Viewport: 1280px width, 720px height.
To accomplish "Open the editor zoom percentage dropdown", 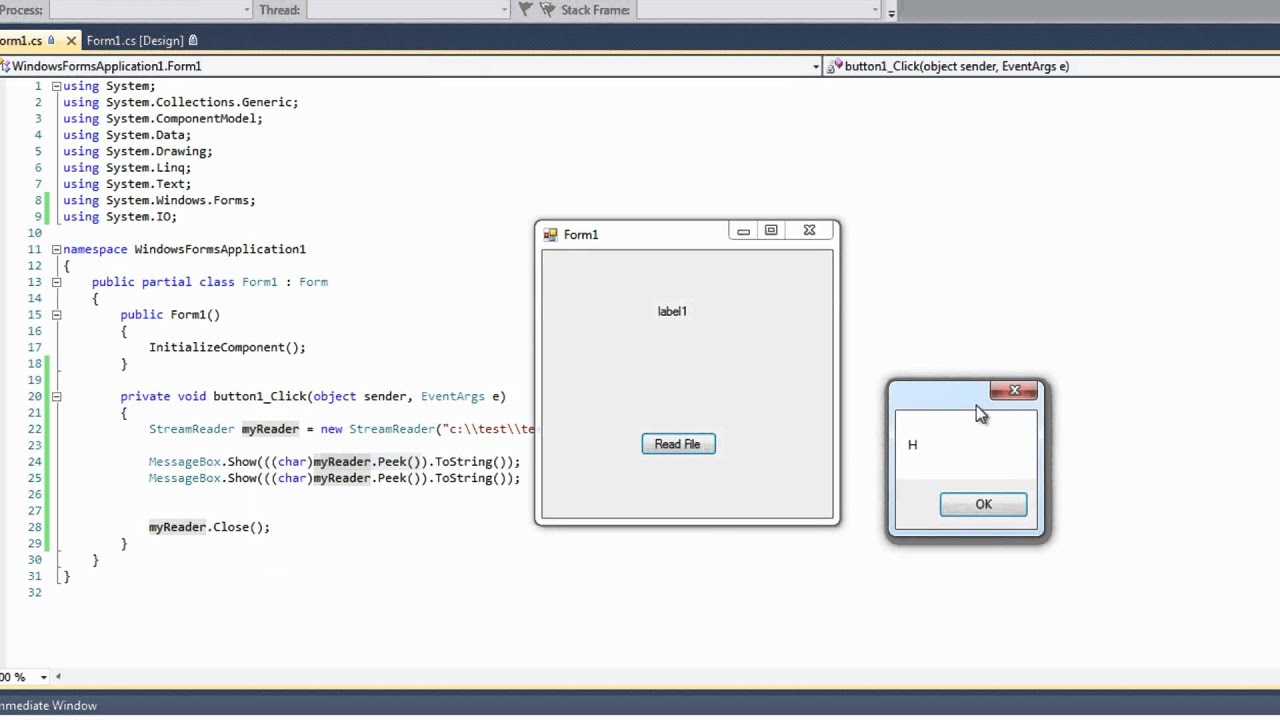I will 42,677.
